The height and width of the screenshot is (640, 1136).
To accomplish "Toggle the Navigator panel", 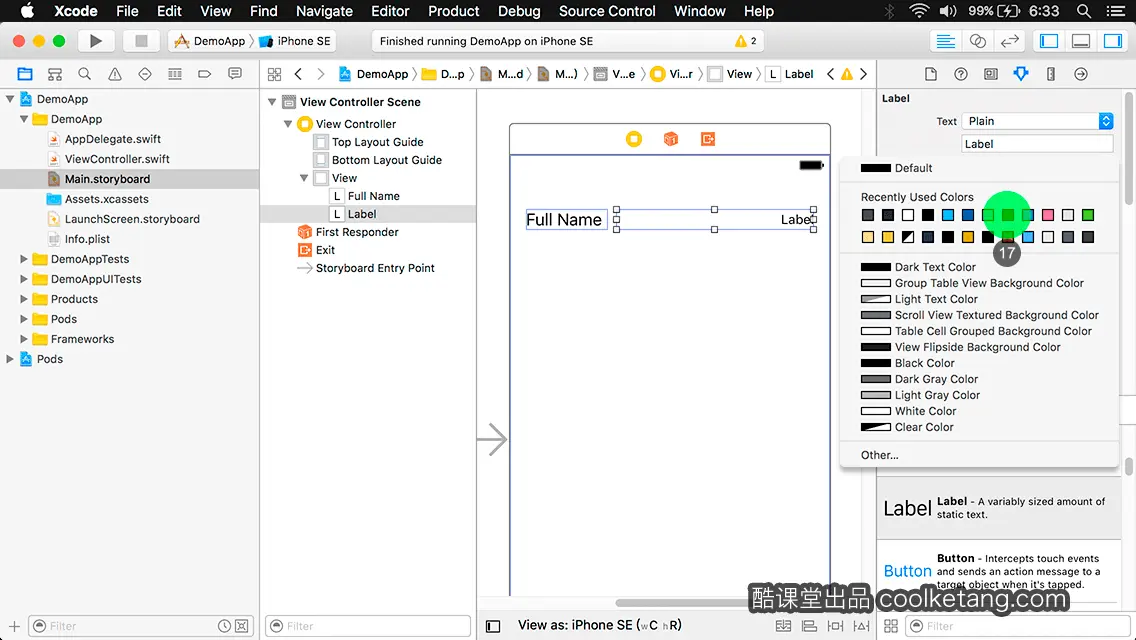I will (x=1049, y=41).
